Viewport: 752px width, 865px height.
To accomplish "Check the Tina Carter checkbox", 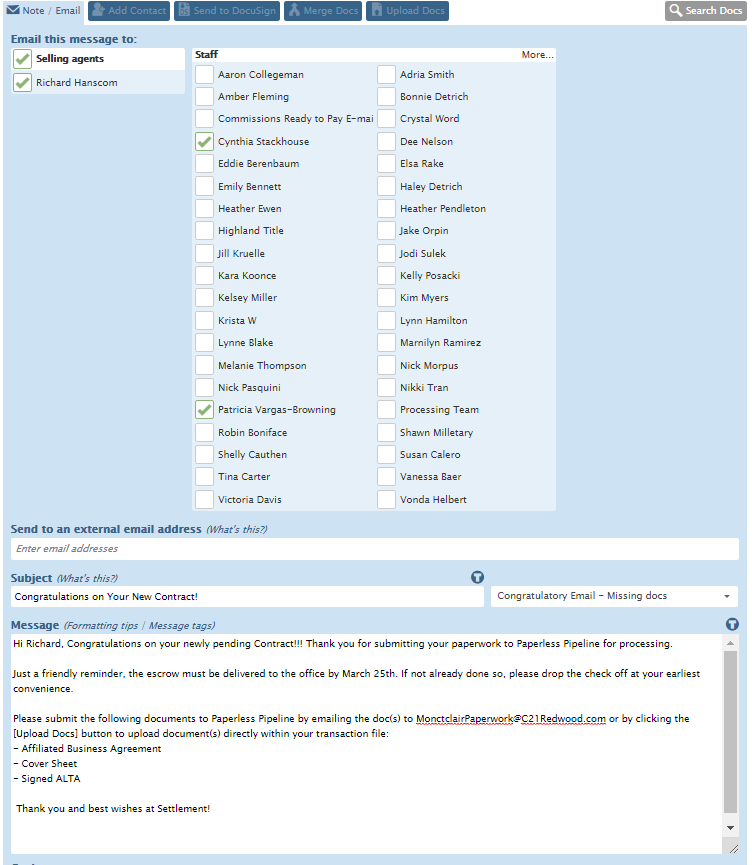I will point(204,477).
